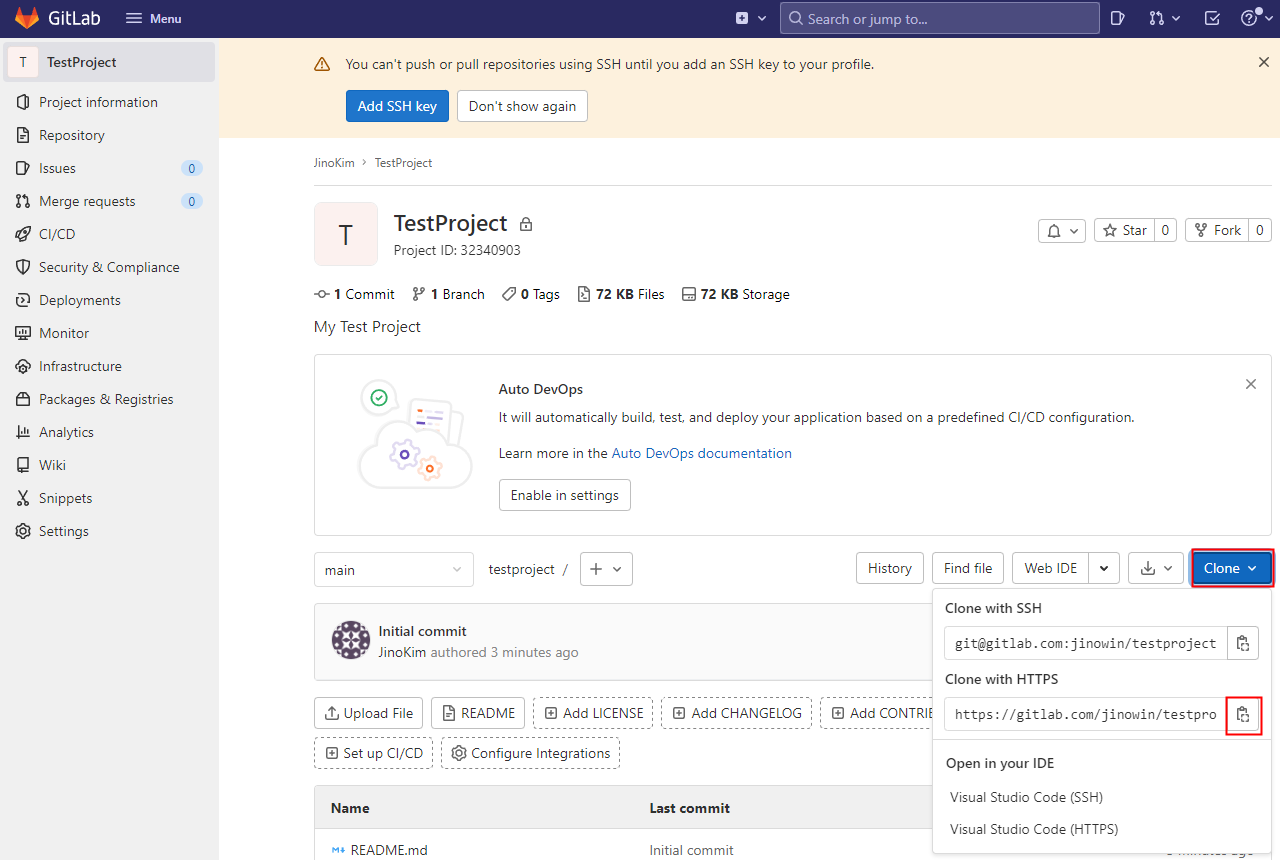Copy the SSH clone URL
1280x860 pixels.
tap(1243, 643)
